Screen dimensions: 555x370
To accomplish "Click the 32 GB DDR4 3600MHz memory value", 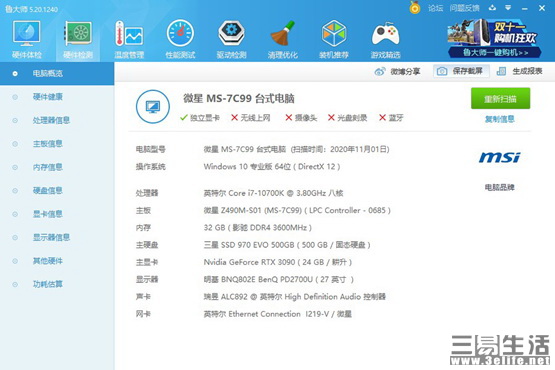I will coord(258,228).
